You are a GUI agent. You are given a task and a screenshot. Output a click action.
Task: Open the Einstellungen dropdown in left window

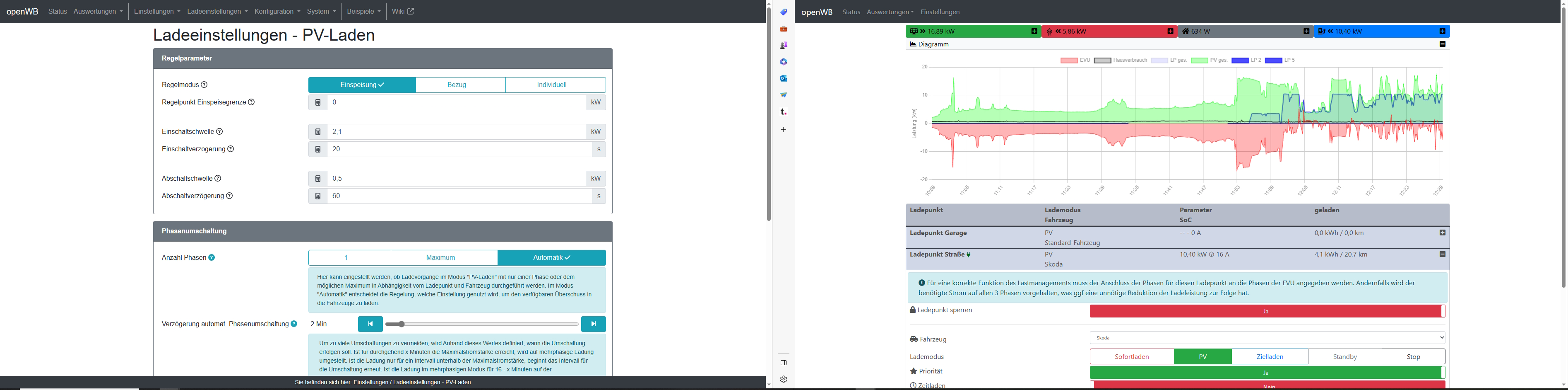[x=157, y=12]
